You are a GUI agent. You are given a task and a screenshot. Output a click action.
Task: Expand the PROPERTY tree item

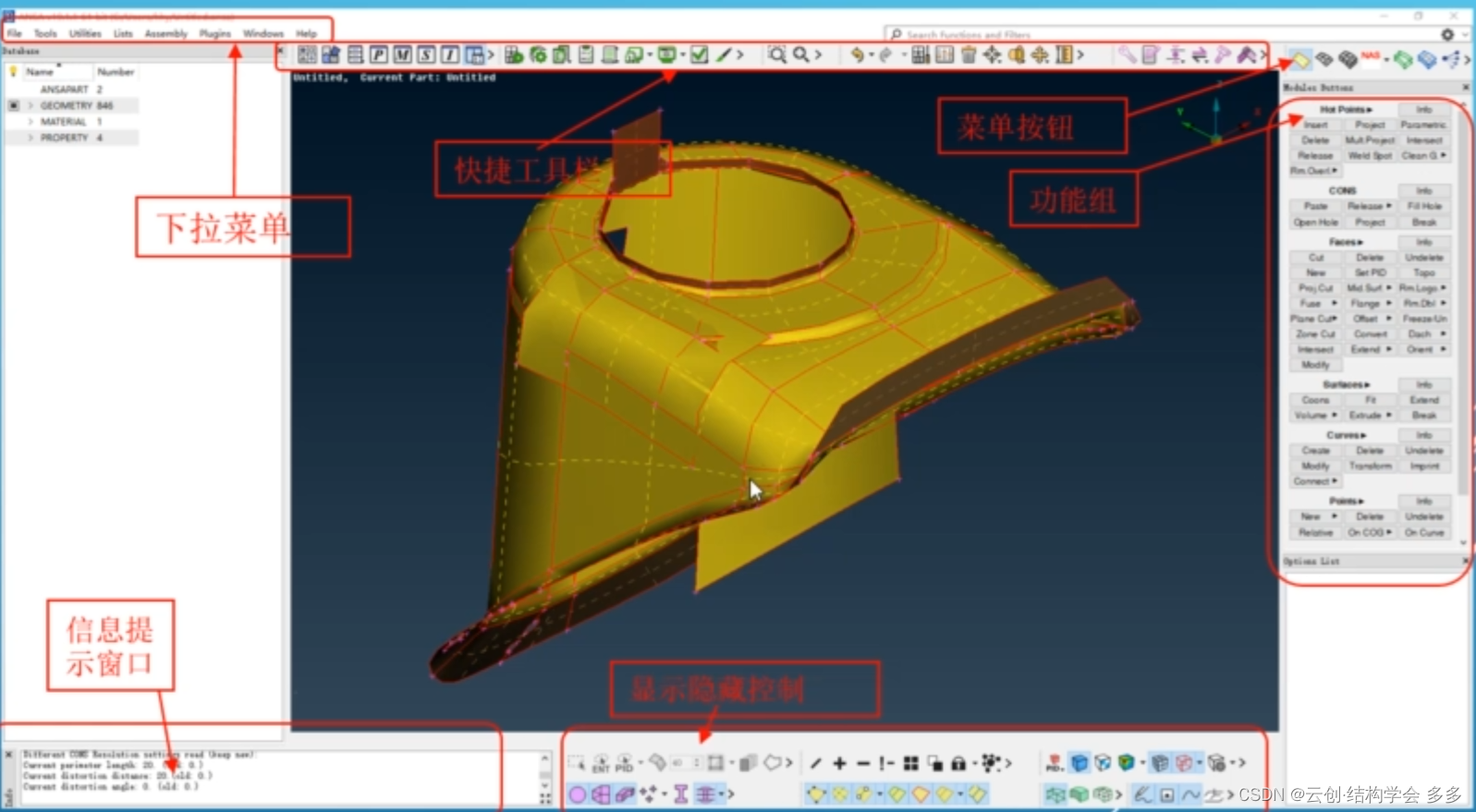pyautogui.click(x=30, y=138)
